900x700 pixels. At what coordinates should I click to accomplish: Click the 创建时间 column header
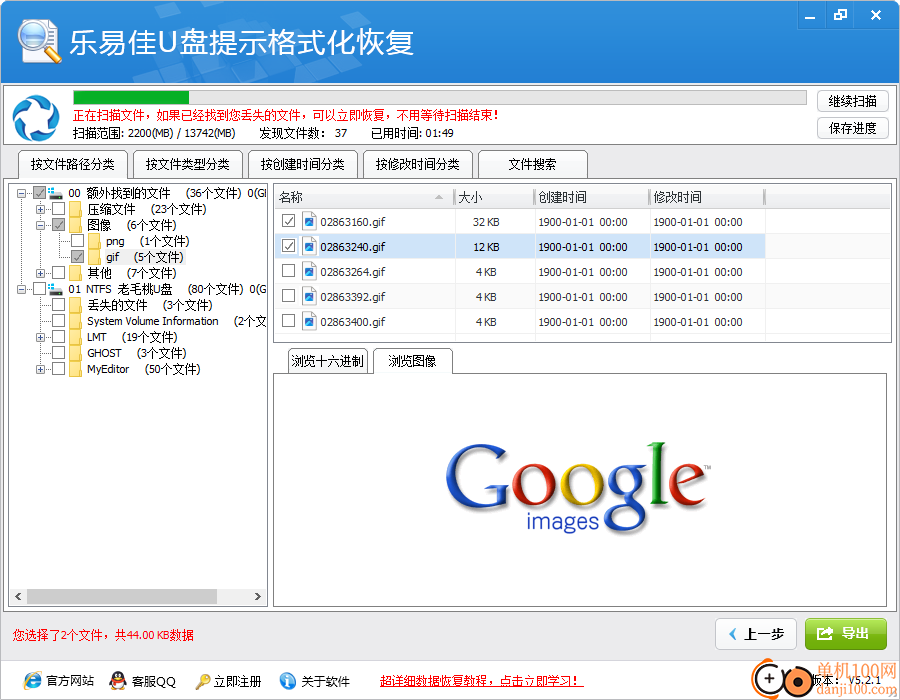pos(592,197)
